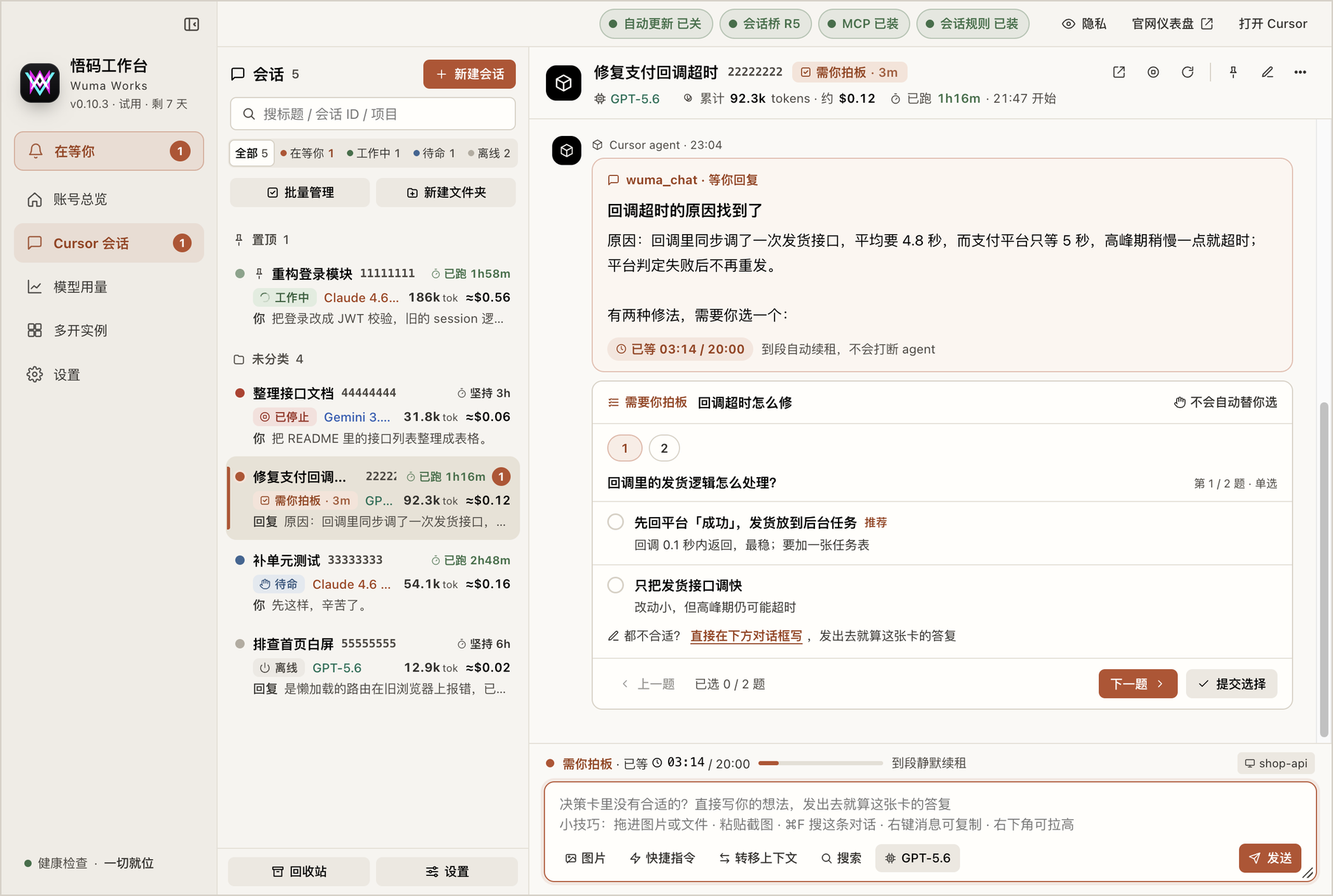Refresh the session with reload icon
Screen dimensions: 1333x896
[1187, 72]
